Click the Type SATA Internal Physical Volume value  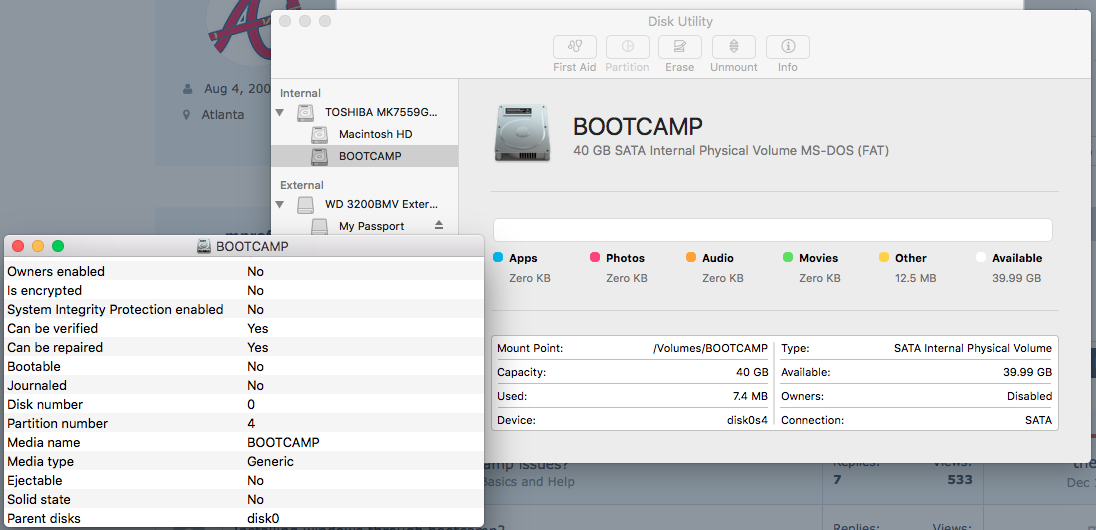point(973,348)
